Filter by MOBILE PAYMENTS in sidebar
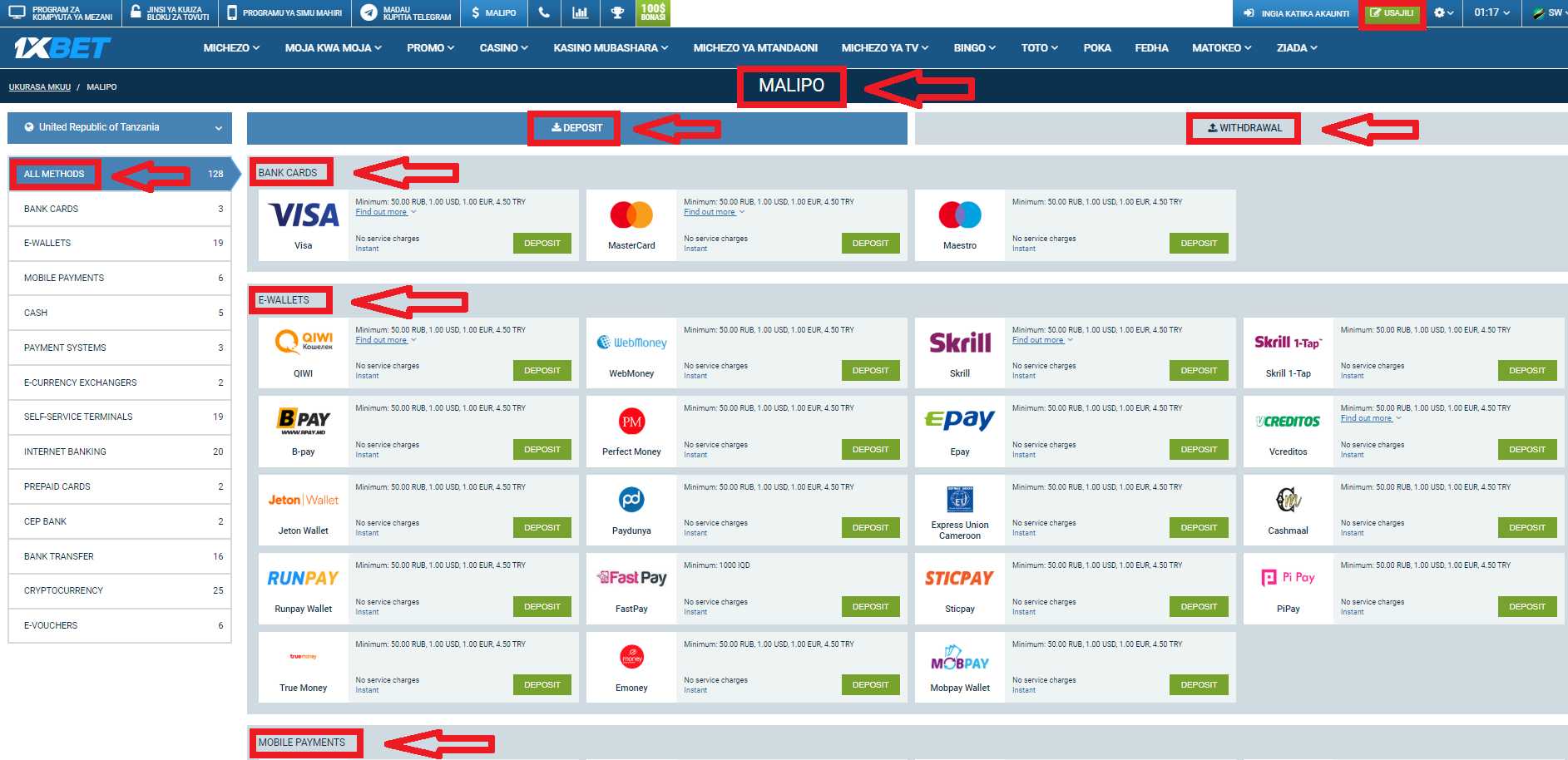 [120, 279]
